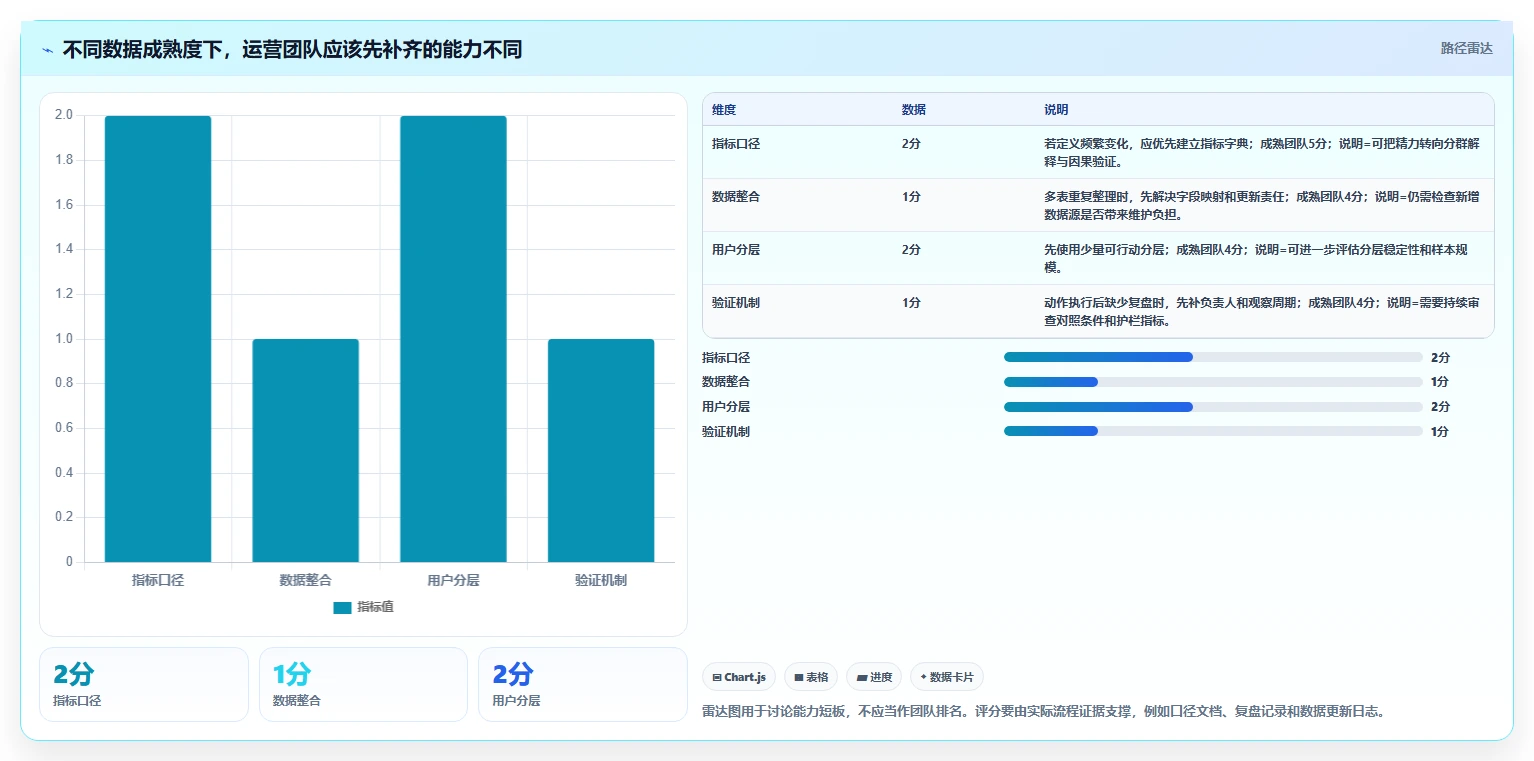The width and height of the screenshot is (1534, 761).
Task: Click the 说明 column header
Action: (x=1056, y=110)
